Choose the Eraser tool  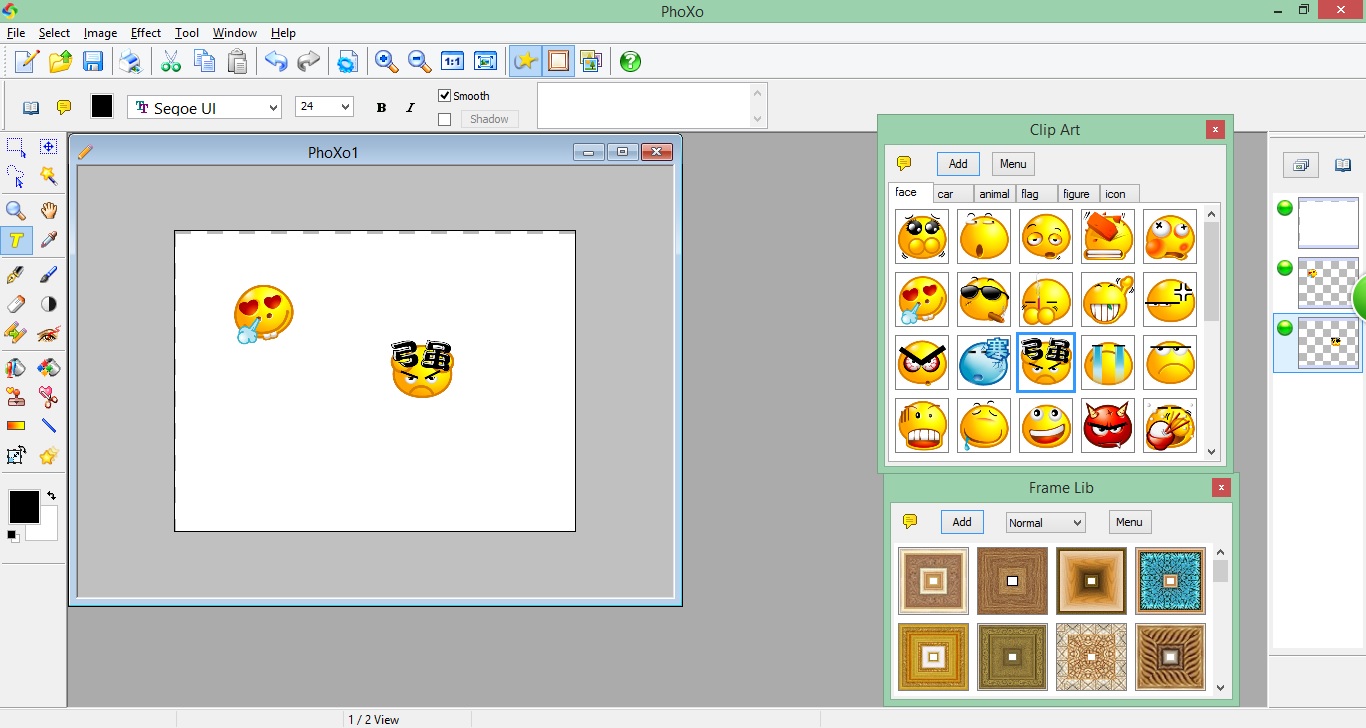(x=16, y=304)
